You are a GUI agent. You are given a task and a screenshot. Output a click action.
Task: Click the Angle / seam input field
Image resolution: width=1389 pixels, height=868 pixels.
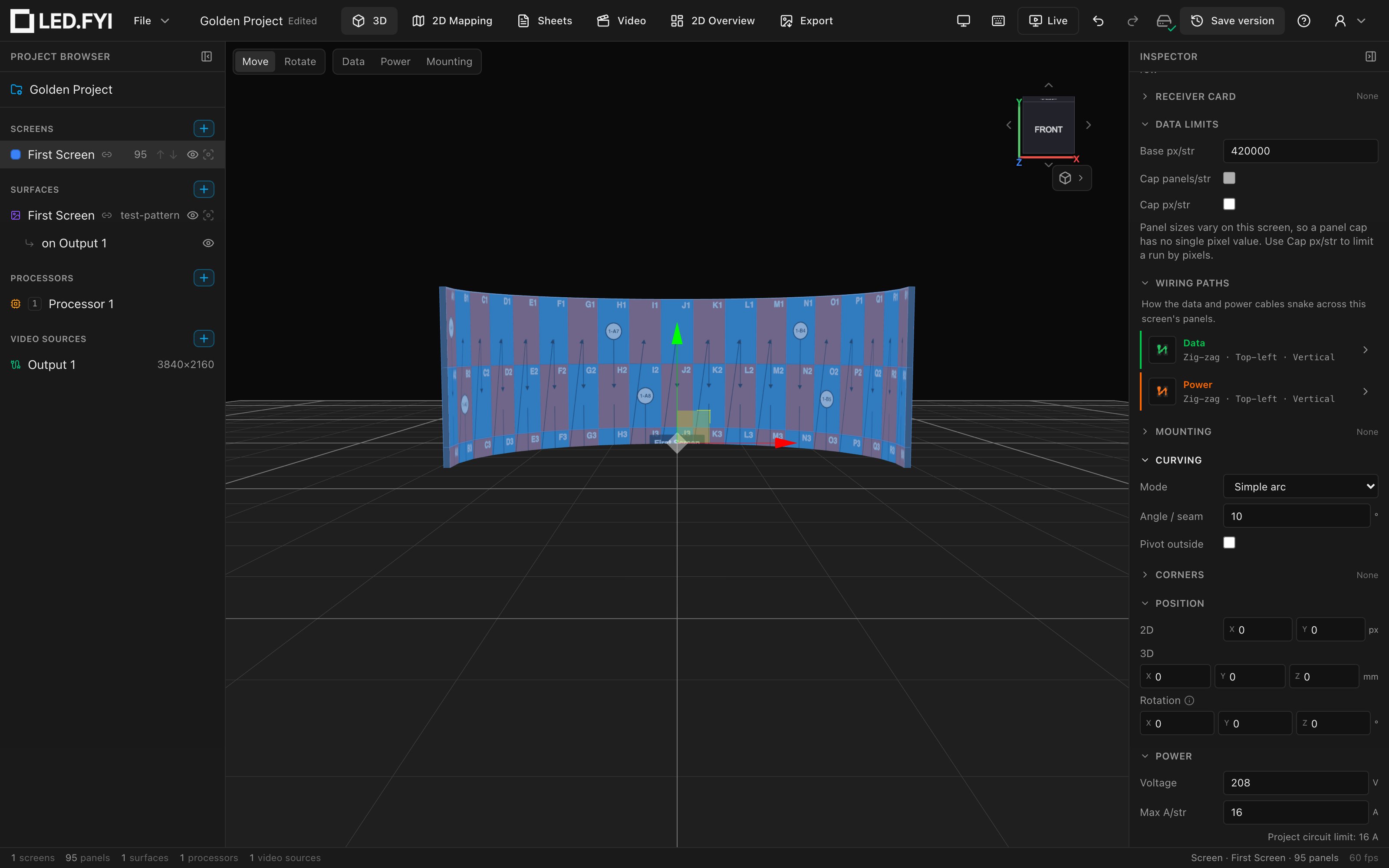point(1296,516)
